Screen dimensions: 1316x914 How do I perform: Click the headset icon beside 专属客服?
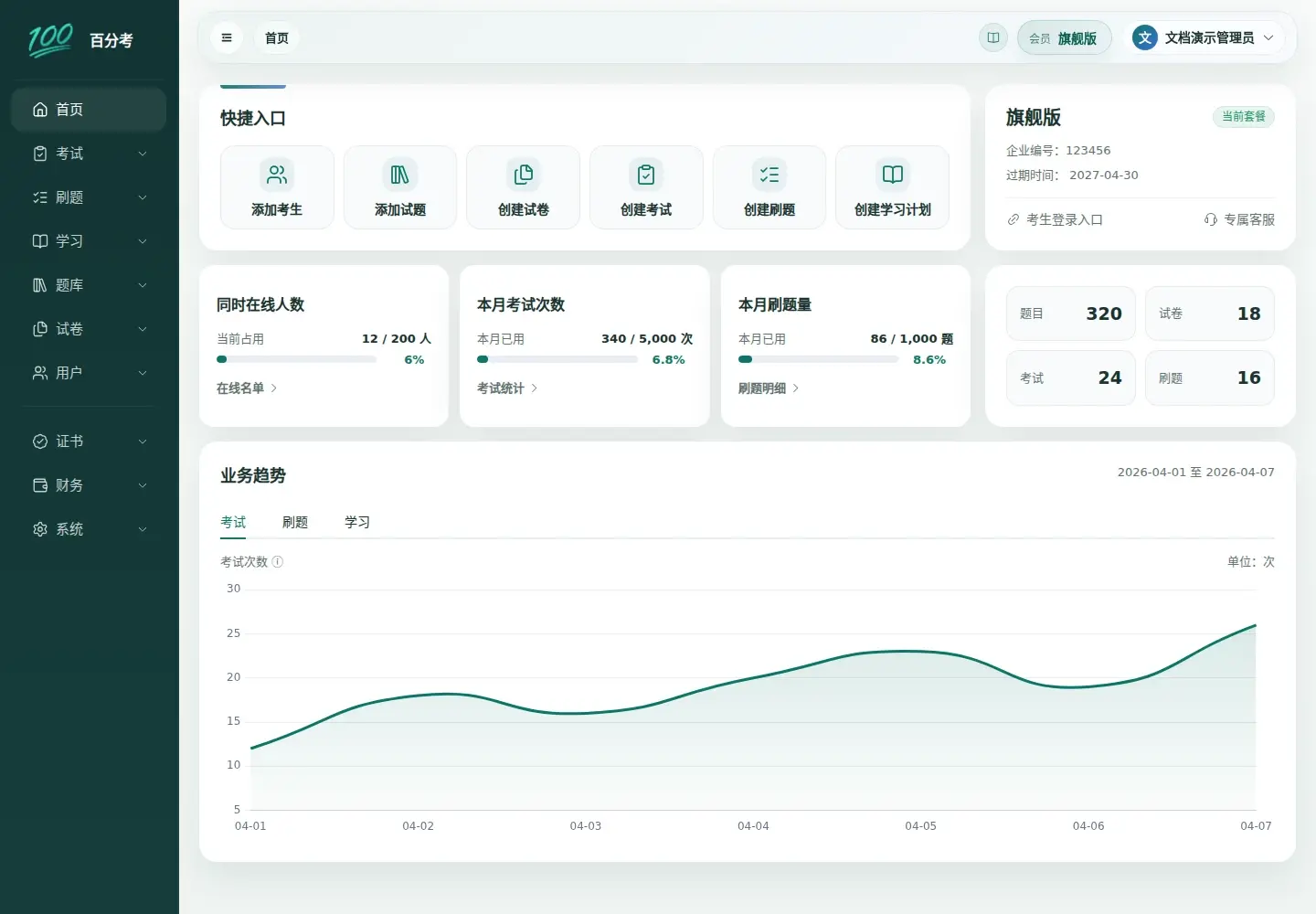coord(1211,219)
